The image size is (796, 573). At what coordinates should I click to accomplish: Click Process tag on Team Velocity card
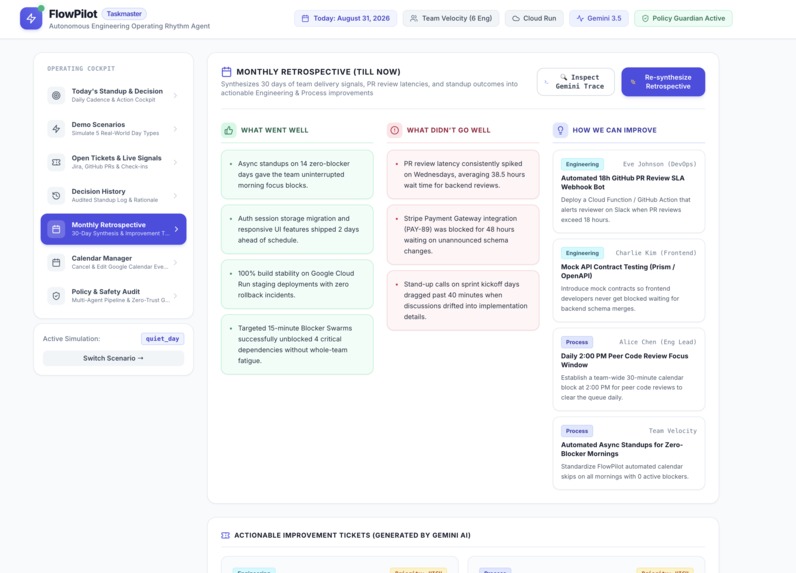pyautogui.click(x=577, y=431)
